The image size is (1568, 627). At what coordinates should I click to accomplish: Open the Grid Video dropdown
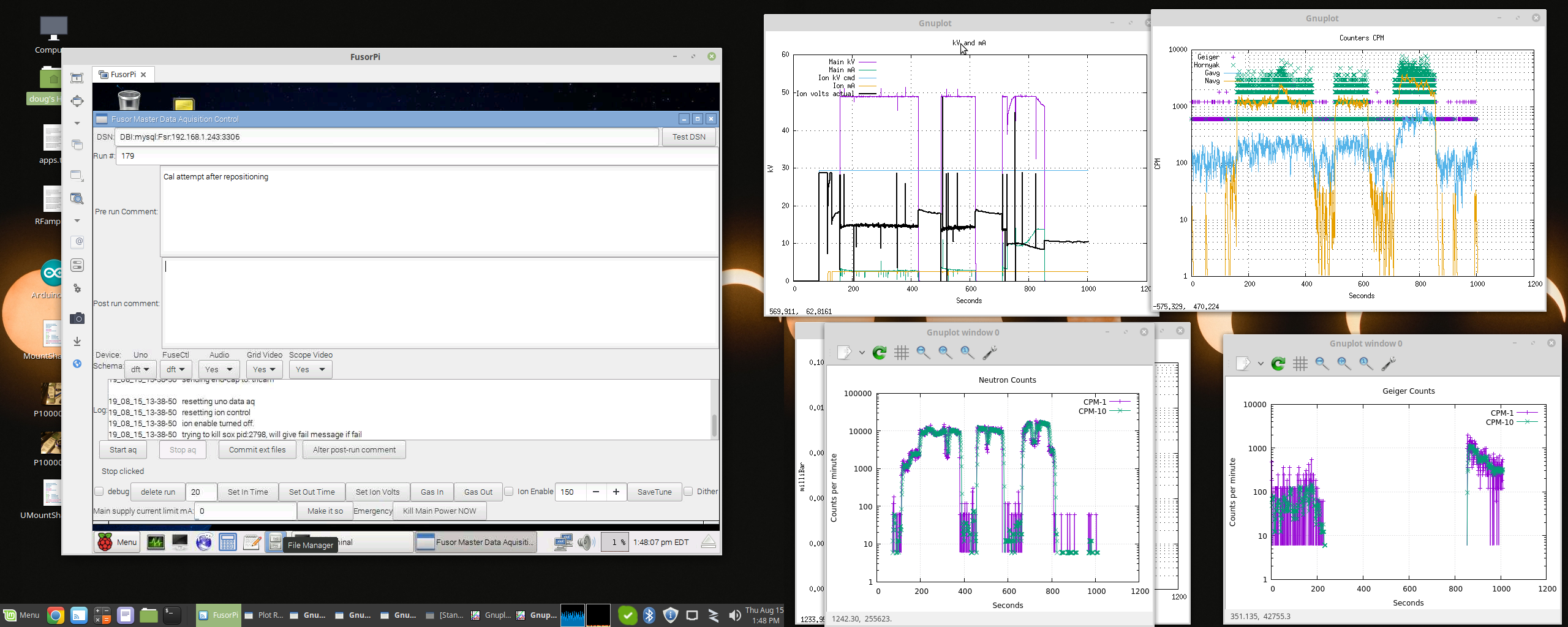[x=264, y=369]
